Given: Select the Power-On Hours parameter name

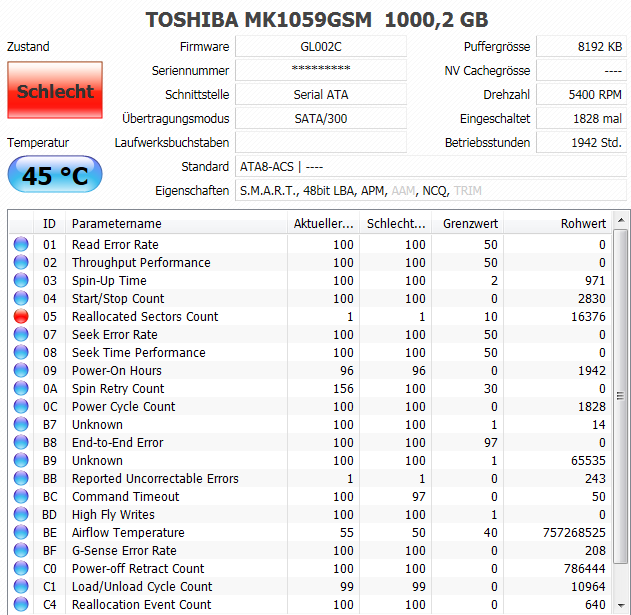Looking at the screenshot, I should click(117, 370).
